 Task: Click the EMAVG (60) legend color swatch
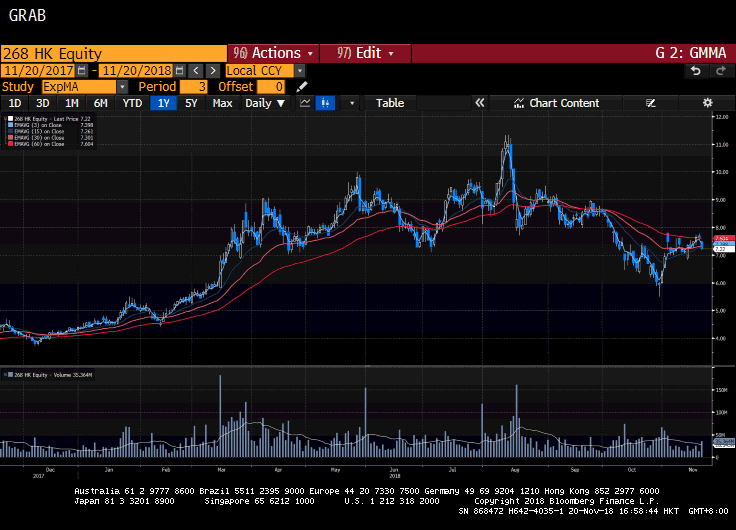[10, 144]
